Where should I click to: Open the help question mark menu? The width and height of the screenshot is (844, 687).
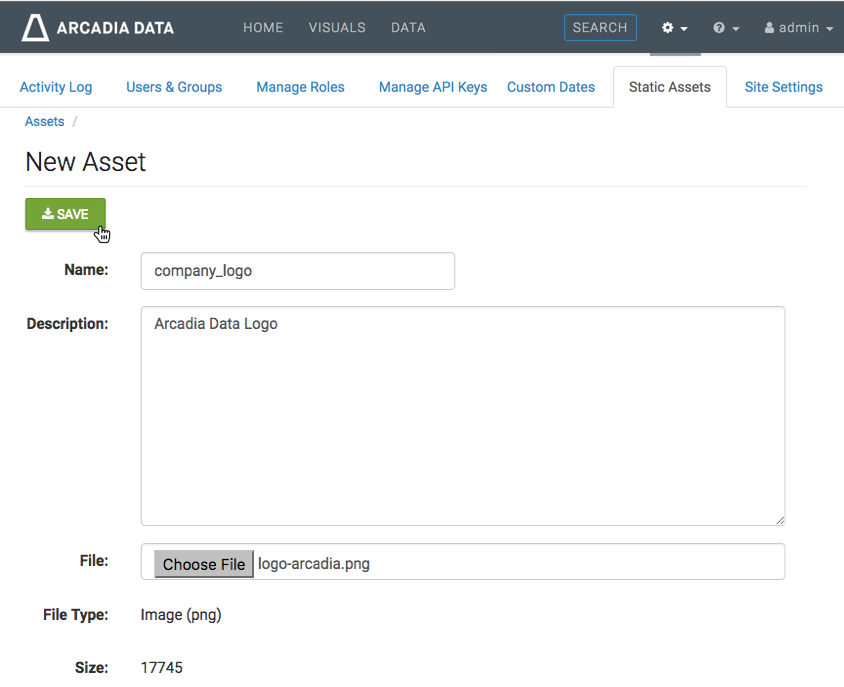pos(726,28)
